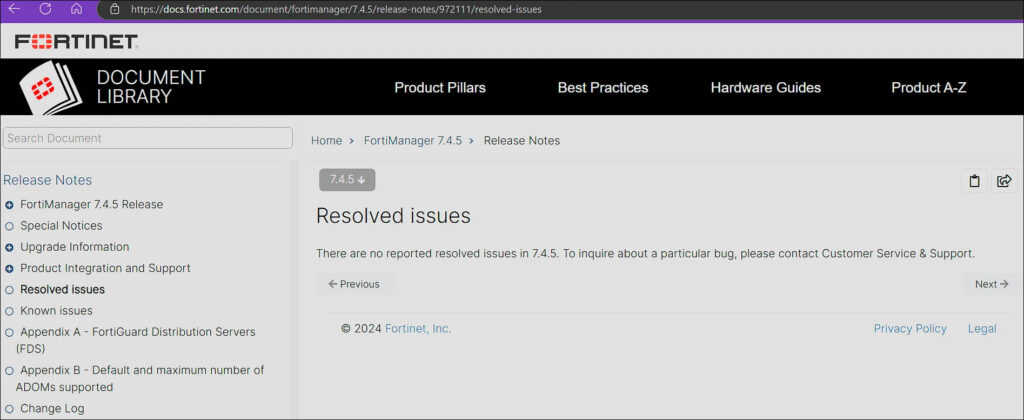This screenshot has height=420, width=1024.
Task: Open Fortinet, Inc. footer link
Action: pyautogui.click(x=418, y=329)
